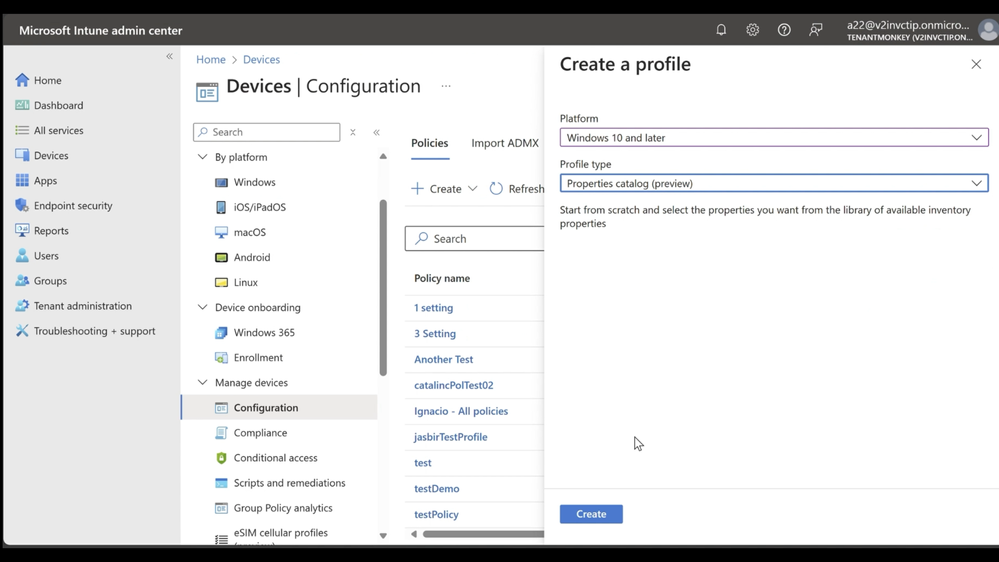This screenshot has width=999, height=562.
Task: Click the user account avatar
Action: 989,30
